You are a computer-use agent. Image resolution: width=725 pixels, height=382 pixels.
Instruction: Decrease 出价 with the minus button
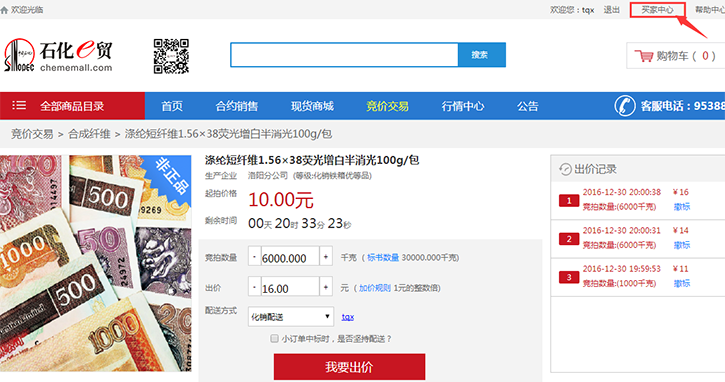click(x=255, y=287)
